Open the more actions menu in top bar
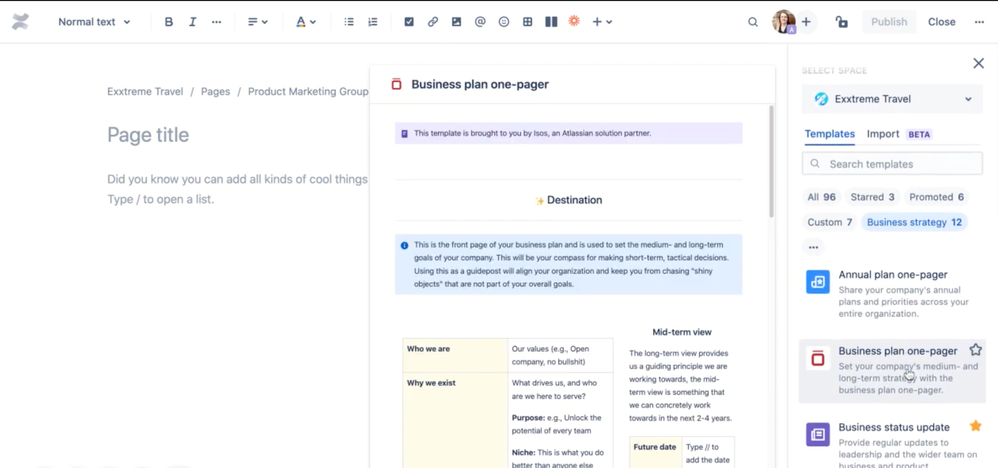998x468 pixels. coord(979,22)
